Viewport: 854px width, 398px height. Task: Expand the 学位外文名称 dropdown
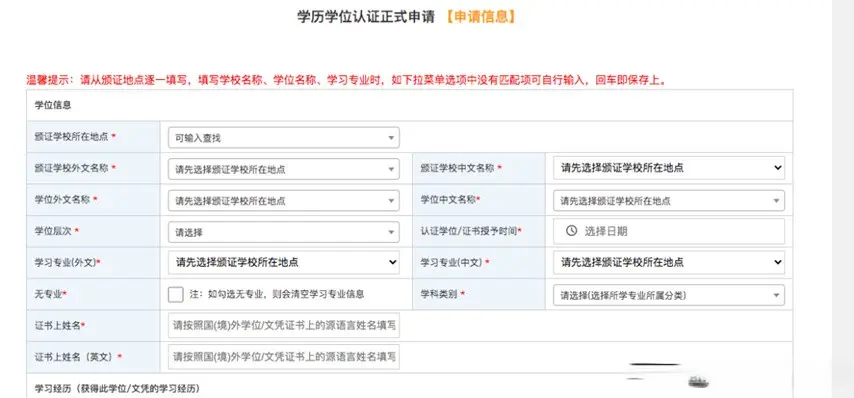tap(284, 201)
